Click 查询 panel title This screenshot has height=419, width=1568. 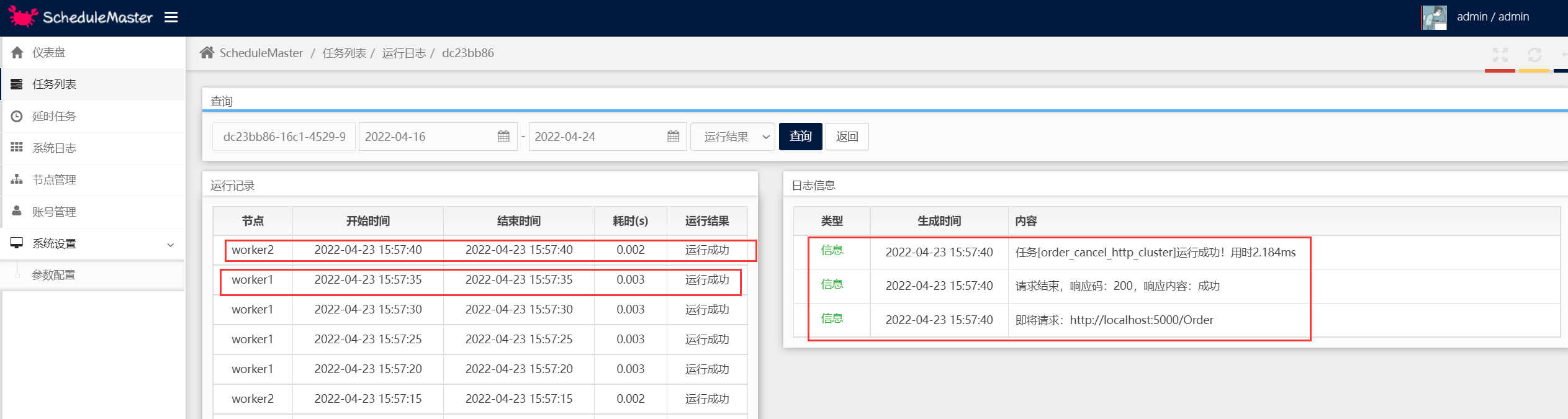point(222,101)
